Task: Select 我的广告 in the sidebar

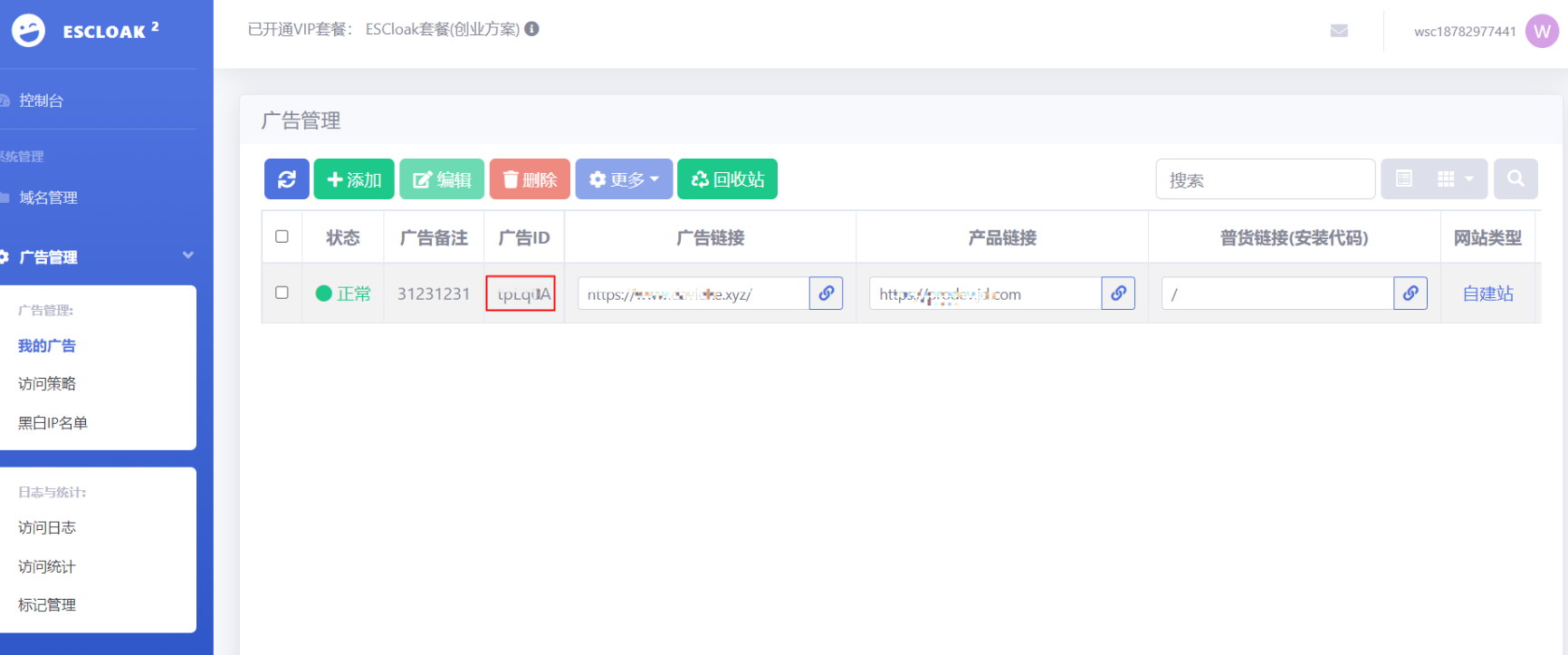Action: click(47, 346)
